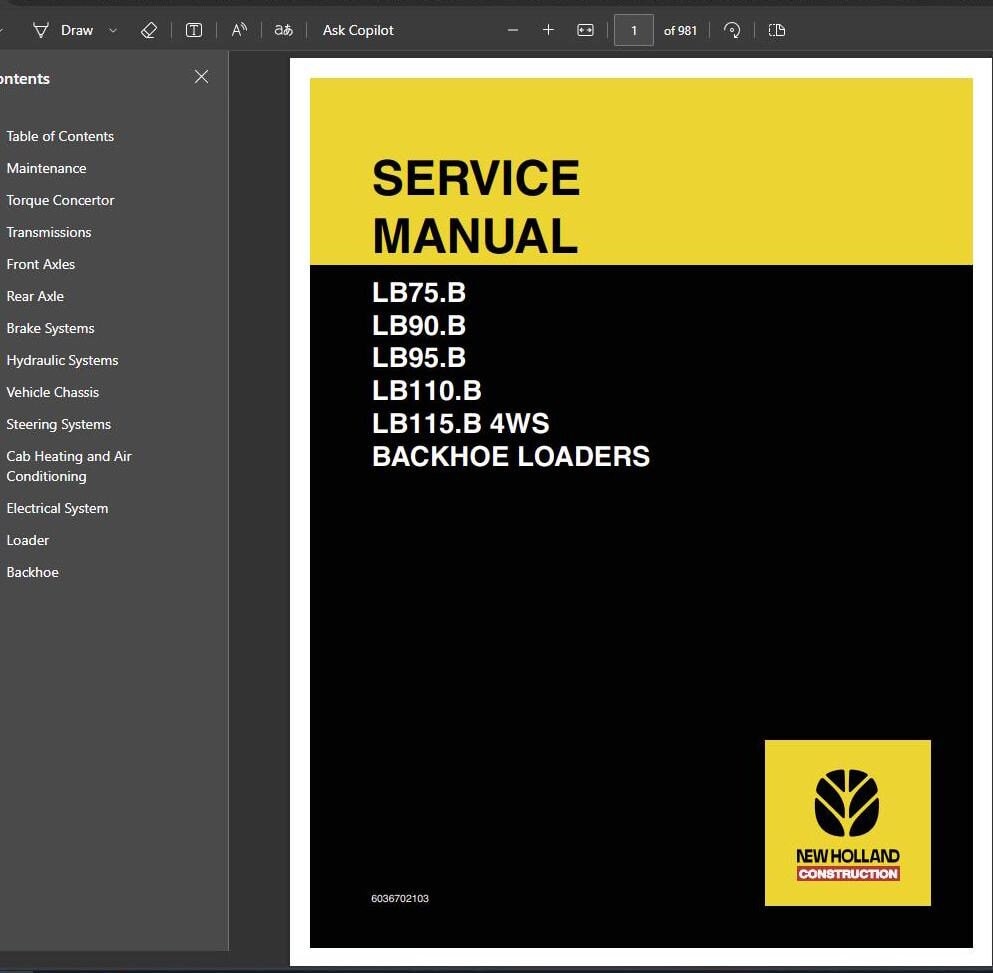Go to the Torque Concertor section

[60, 200]
